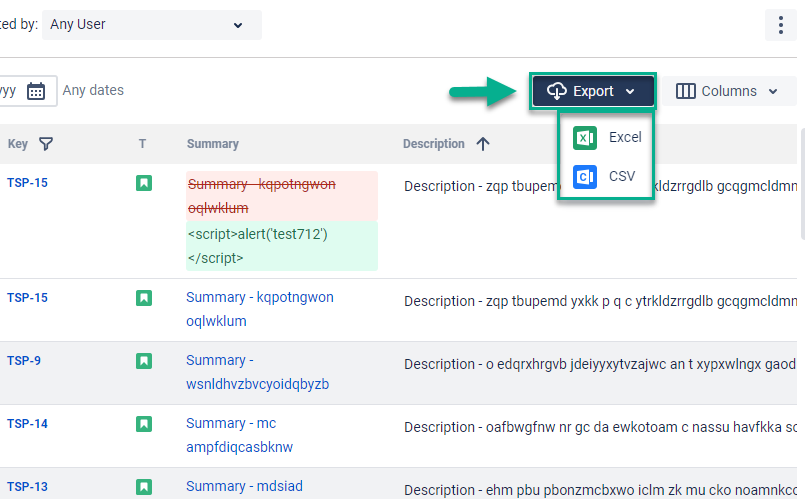Image resolution: width=805 pixels, height=499 pixels.
Task: Click the story type icon for TSP-9
Action: coord(144,361)
